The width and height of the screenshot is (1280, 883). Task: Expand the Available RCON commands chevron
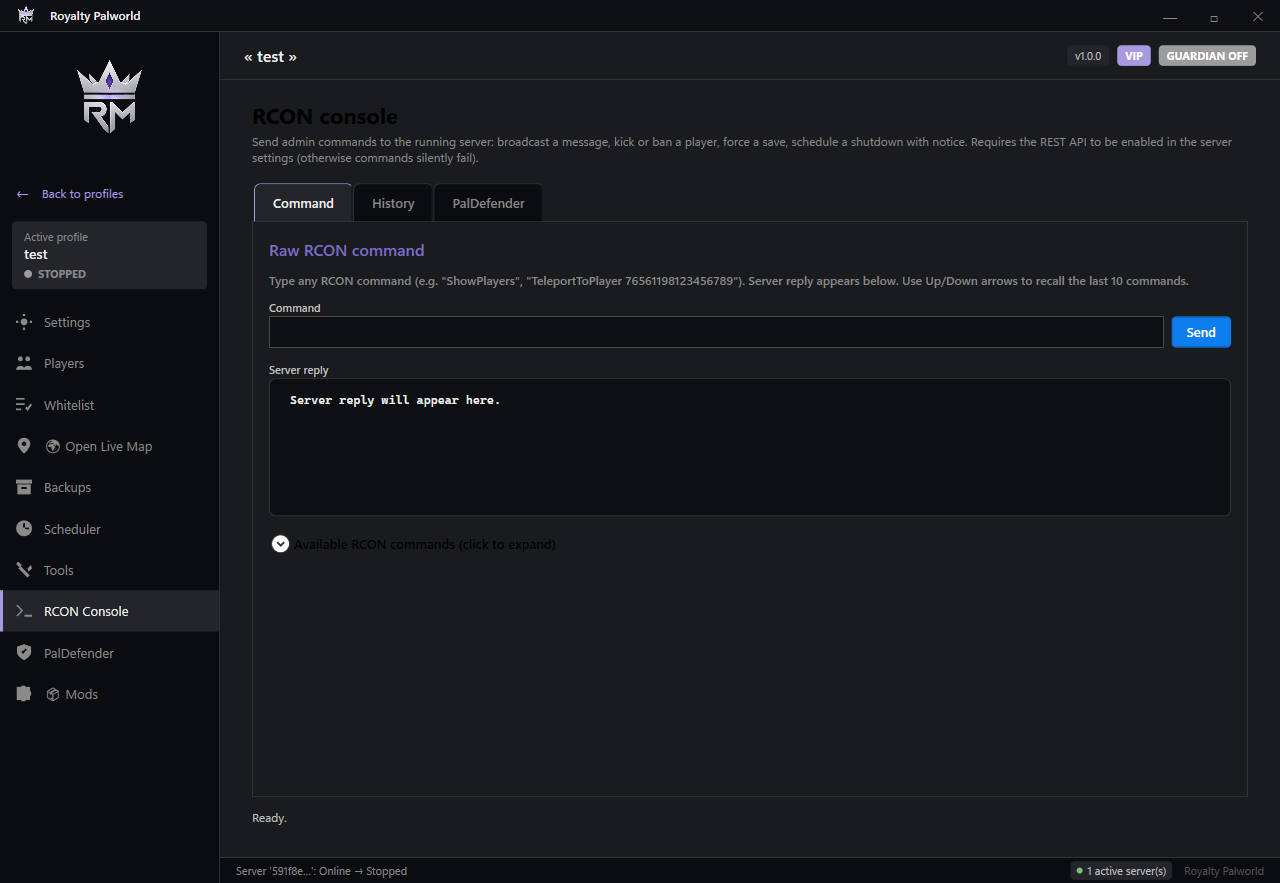click(x=281, y=544)
